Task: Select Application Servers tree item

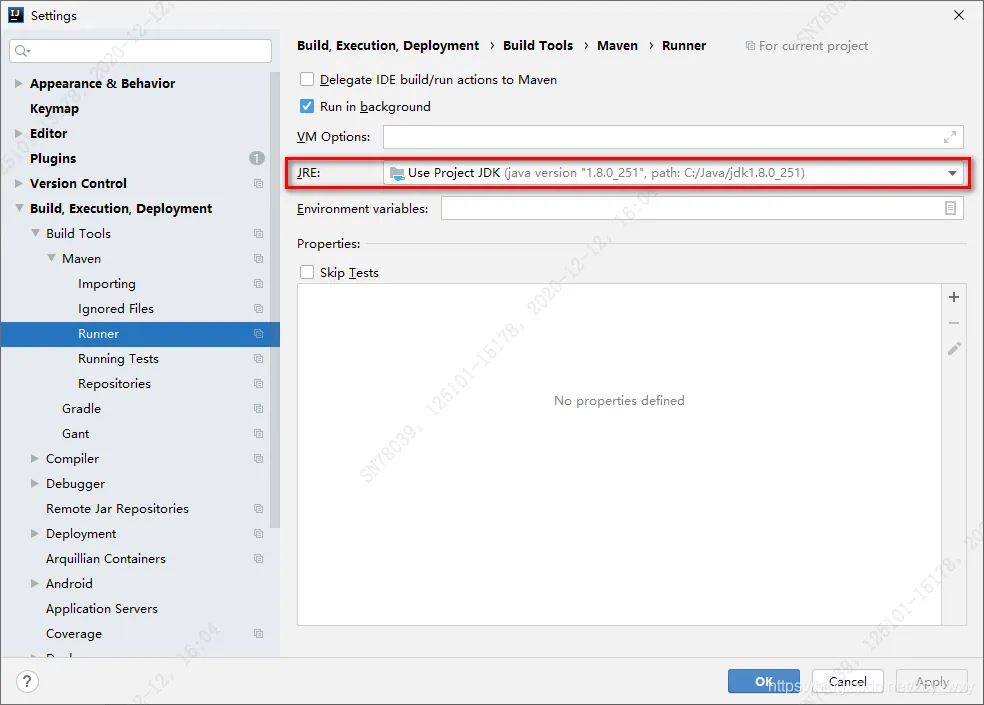Action: point(102,608)
